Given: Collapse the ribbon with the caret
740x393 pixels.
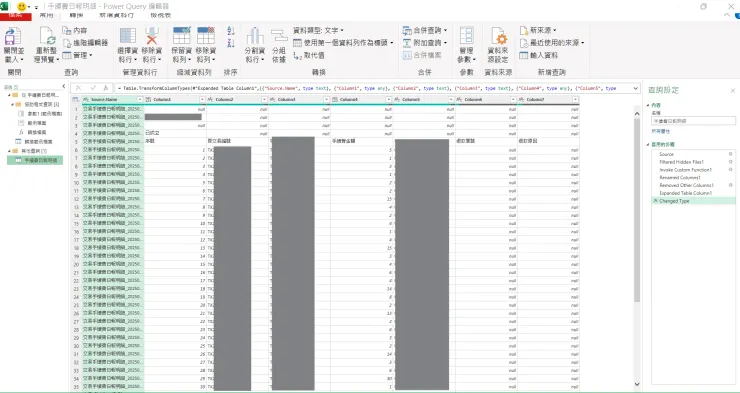Looking at the screenshot, I should coord(727,16).
